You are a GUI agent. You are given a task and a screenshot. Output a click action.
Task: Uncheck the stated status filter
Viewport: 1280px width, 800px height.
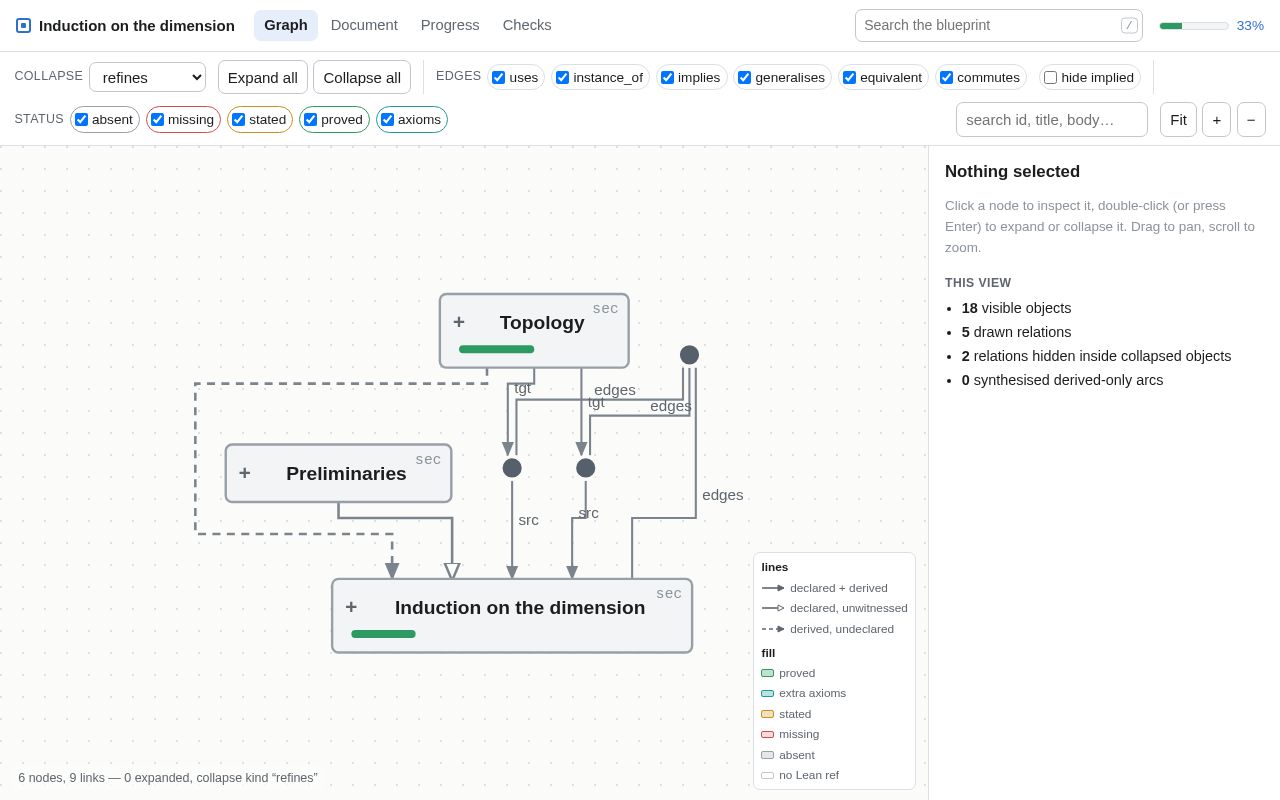click(x=238, y=120)
